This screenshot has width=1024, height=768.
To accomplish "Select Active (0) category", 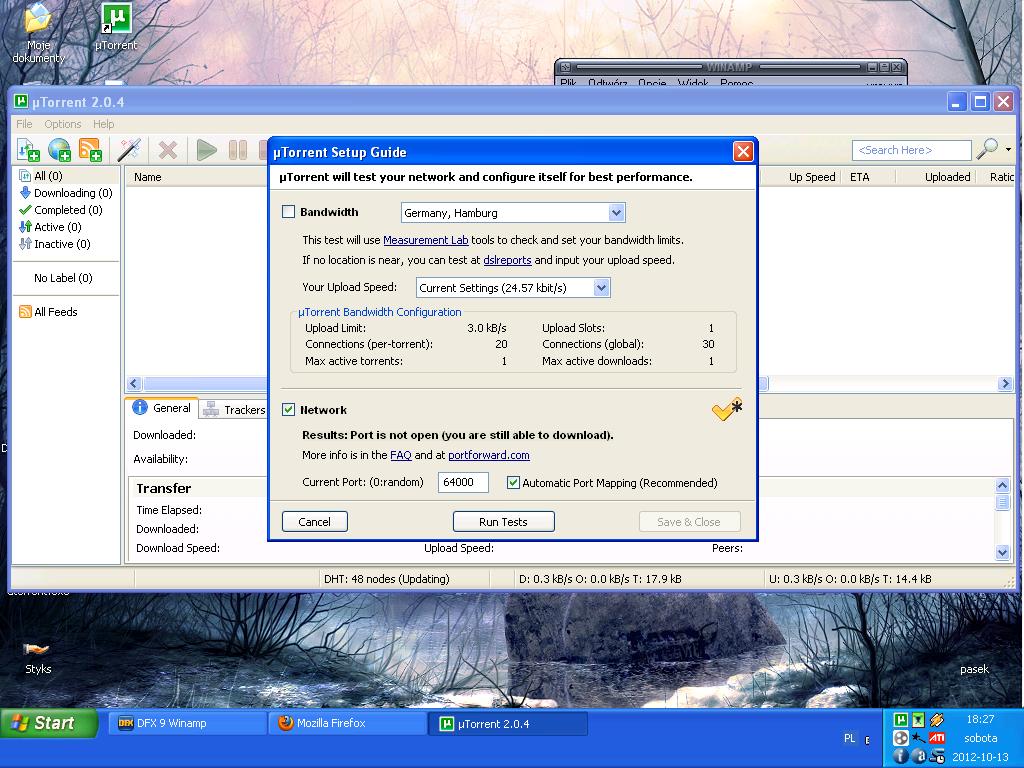I will pyautogui.click(x=50, y=227).
